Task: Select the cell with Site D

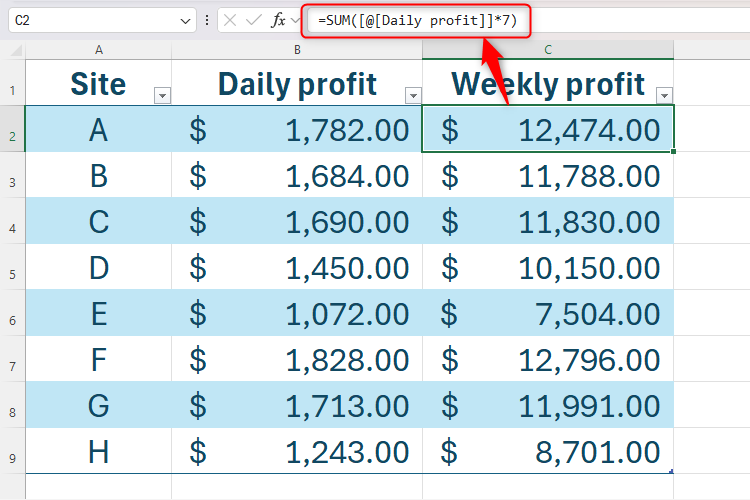Action: (99, 267)
